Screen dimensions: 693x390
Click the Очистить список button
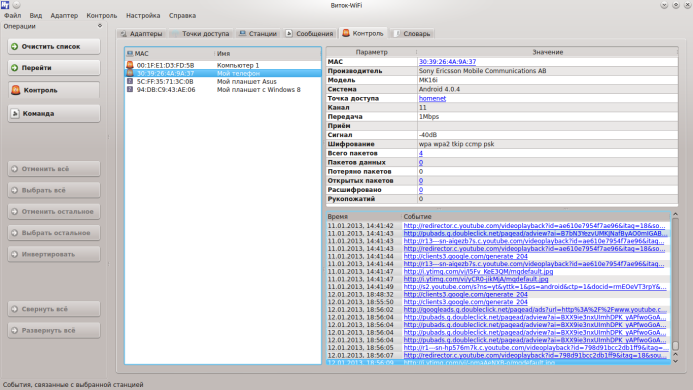[54, 46]
